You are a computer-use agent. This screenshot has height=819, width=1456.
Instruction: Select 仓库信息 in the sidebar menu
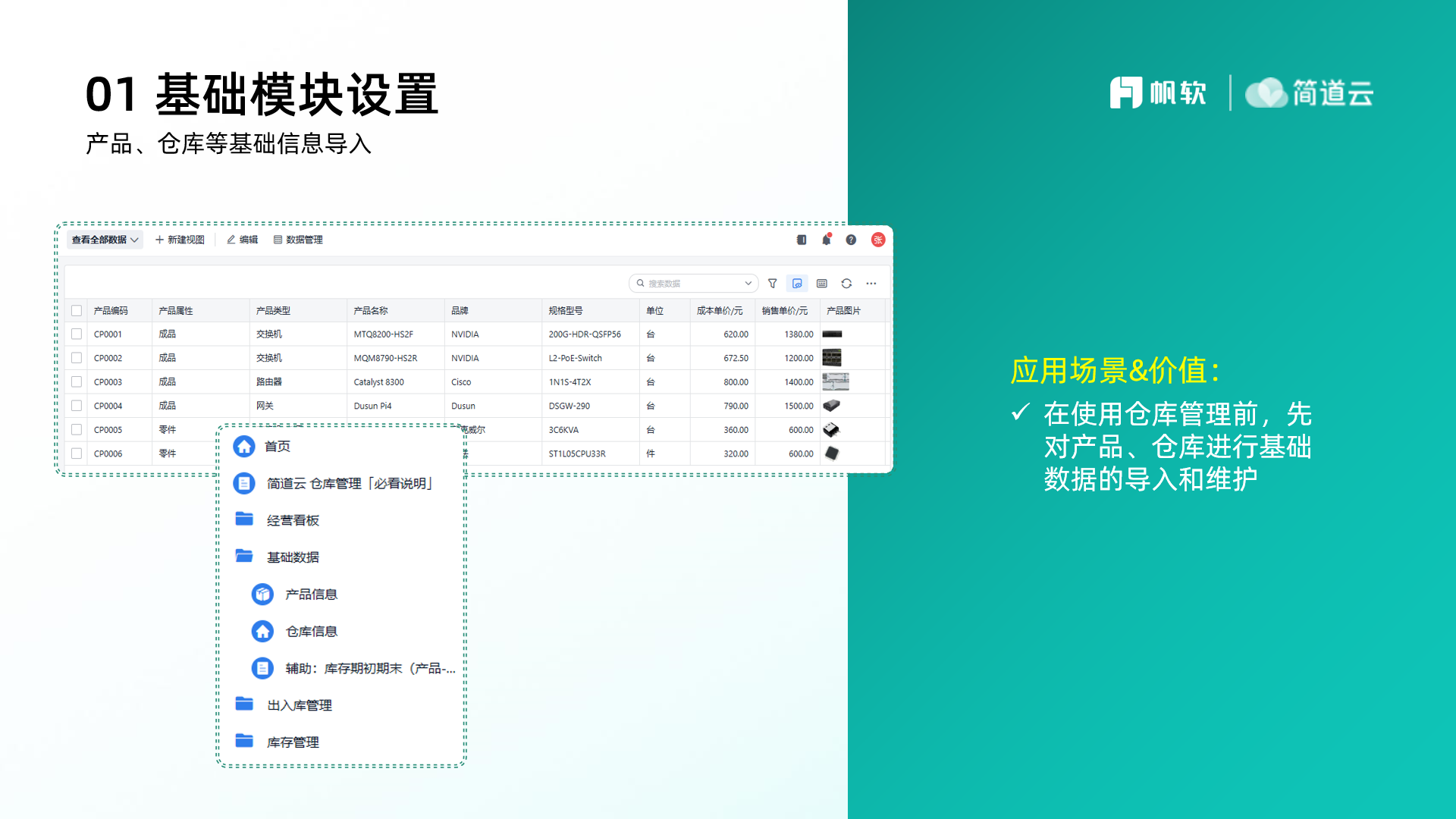pos(311,632)
